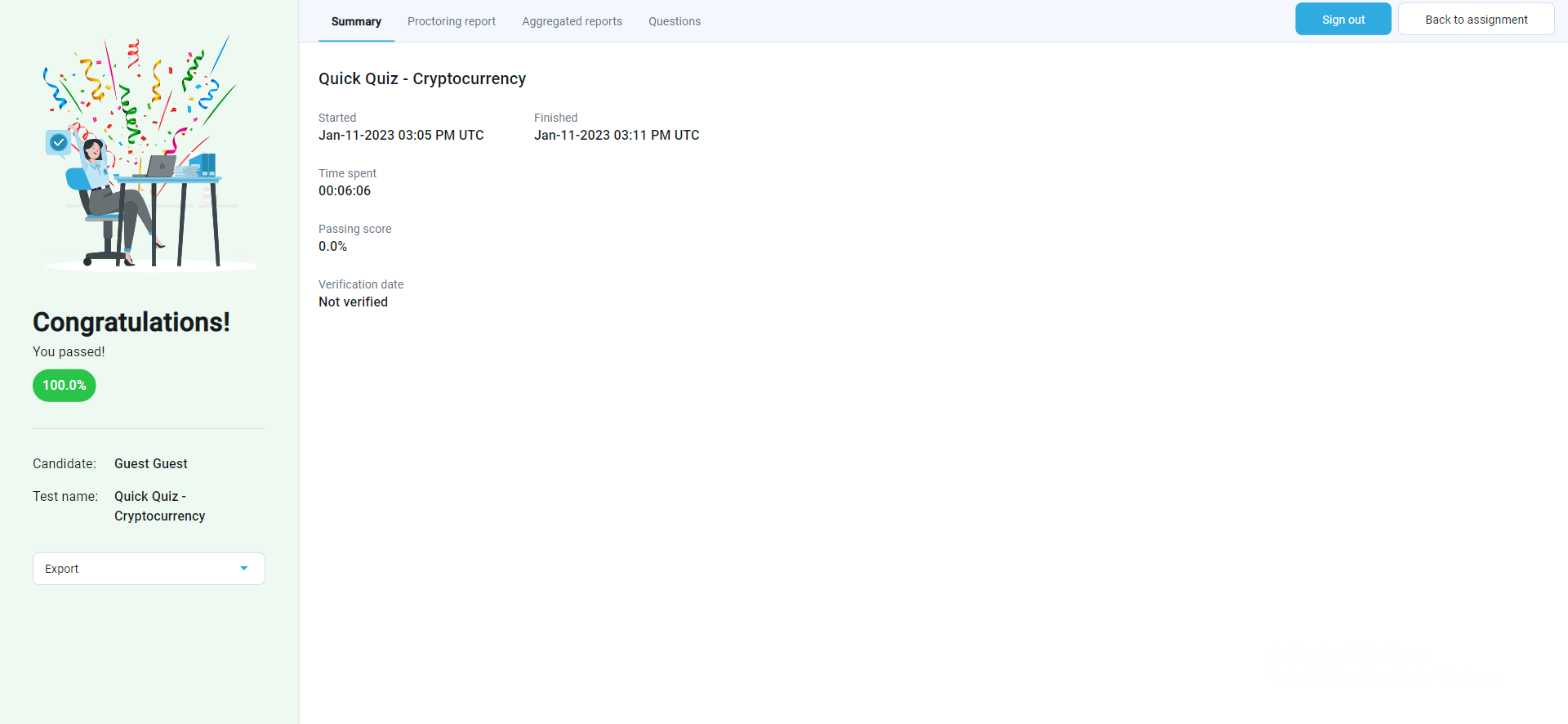Image resolution: width=1568 pixels, height=724 pixels.
Task: Click the finished time Jan-11-2023 03:11 PM UTC
Action: pos(617,136)
